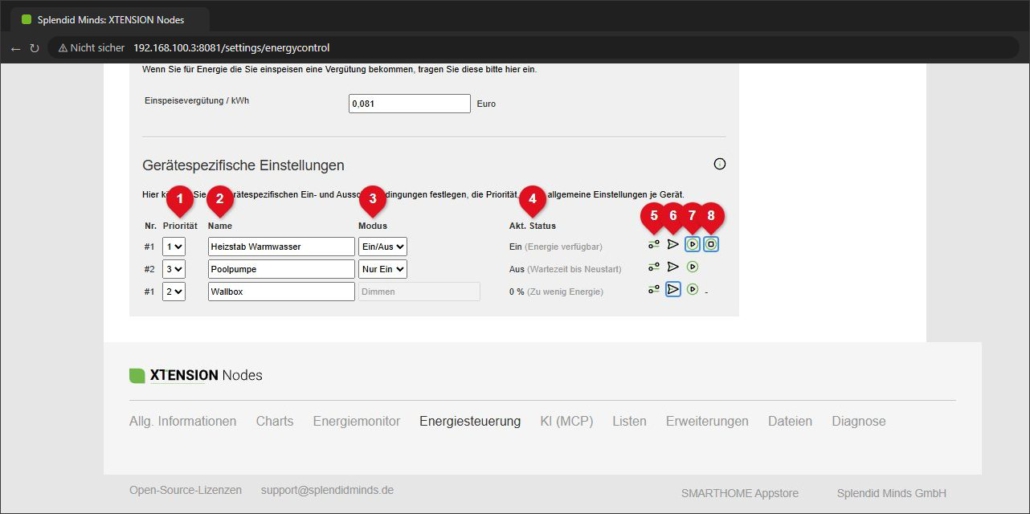Click '0 % (Zu wenig Energie)' status text
Viewport: 1030px width, 514px height.
click(556, 291)
